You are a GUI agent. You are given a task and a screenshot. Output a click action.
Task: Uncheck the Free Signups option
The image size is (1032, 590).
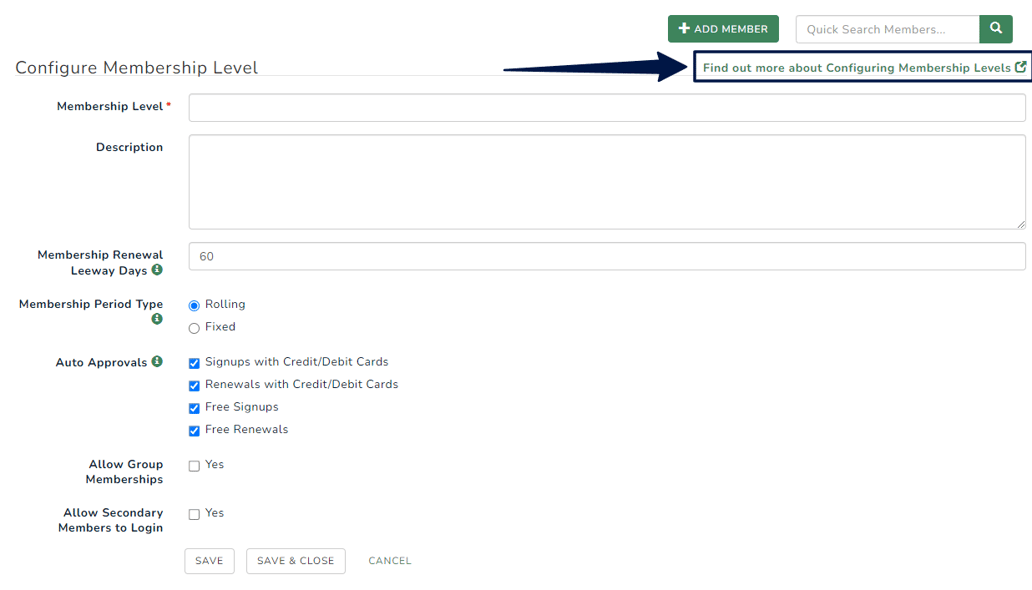pos(194,408)
